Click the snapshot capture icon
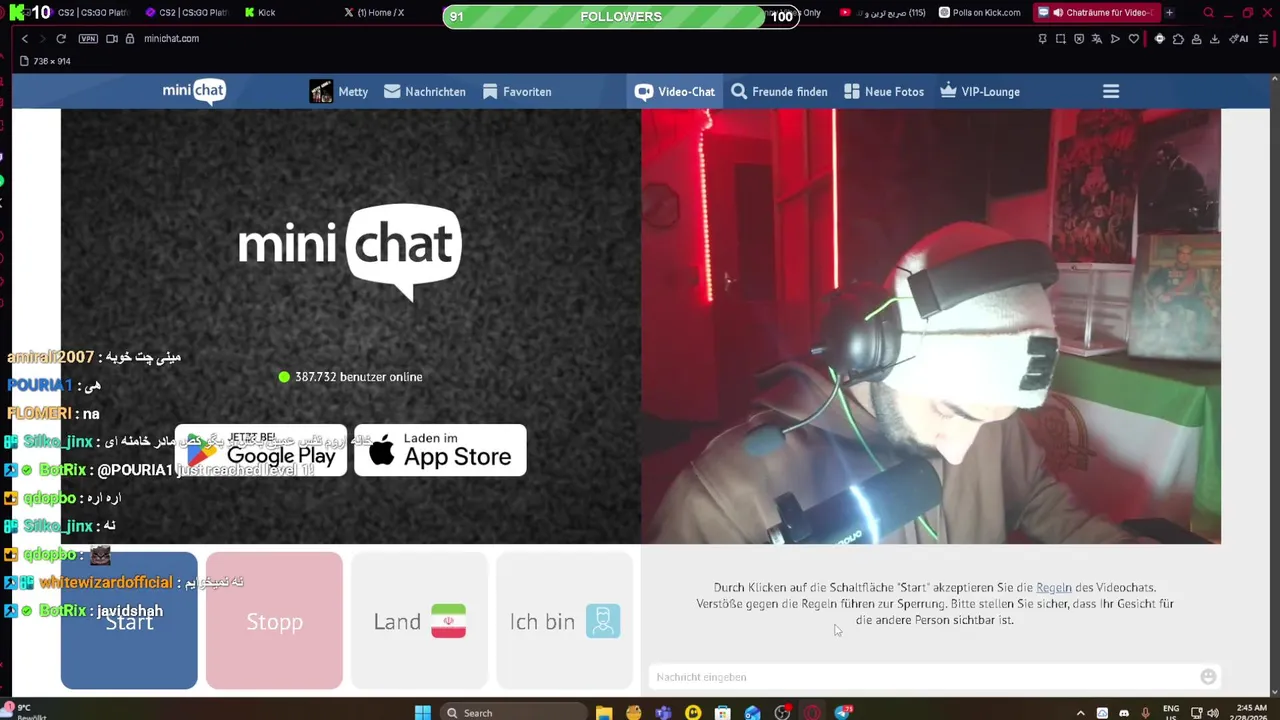This screenshot has height=720, width=1280. click(1061, 39)
